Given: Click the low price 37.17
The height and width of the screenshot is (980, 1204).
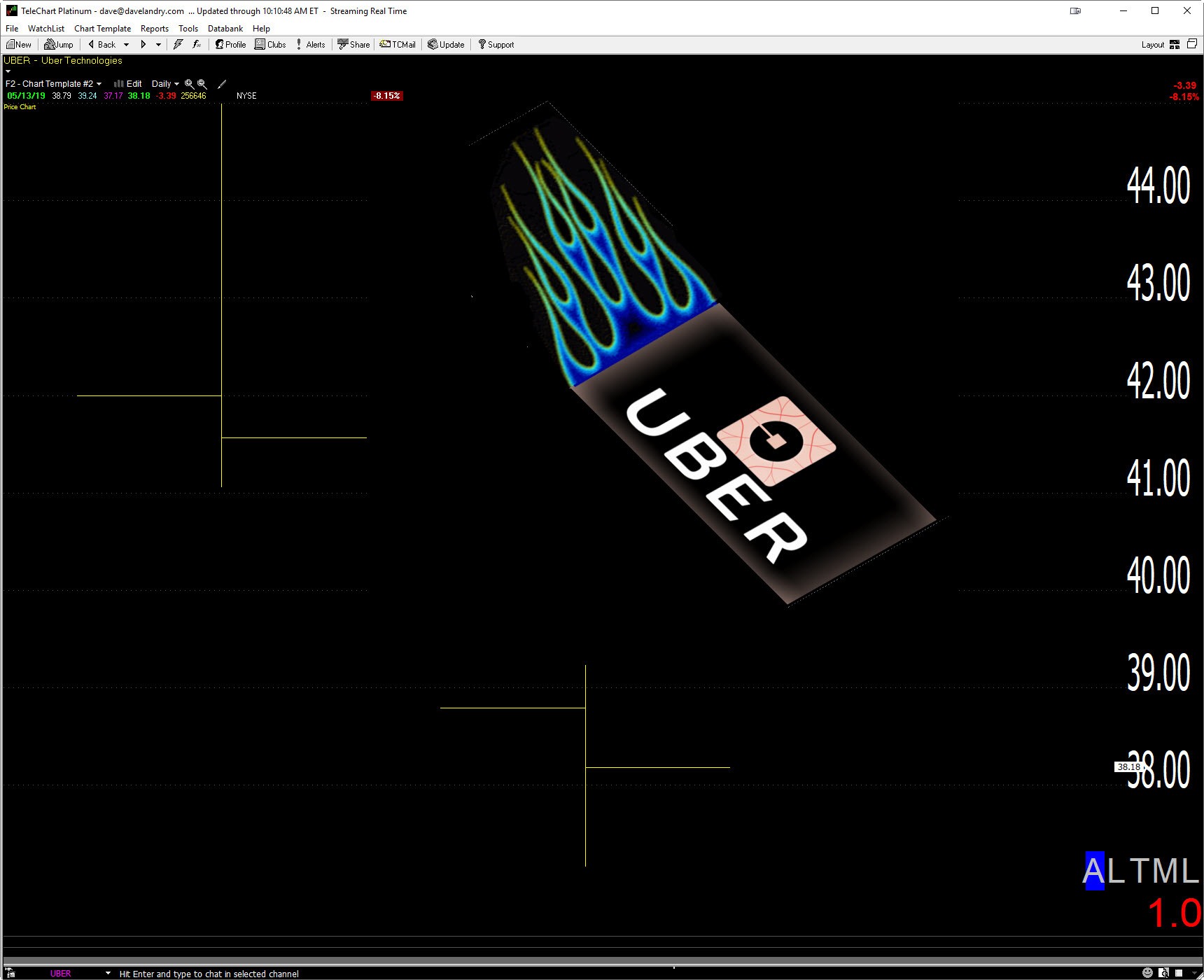Looking at the screenshot, I should (x=113, y=96).
